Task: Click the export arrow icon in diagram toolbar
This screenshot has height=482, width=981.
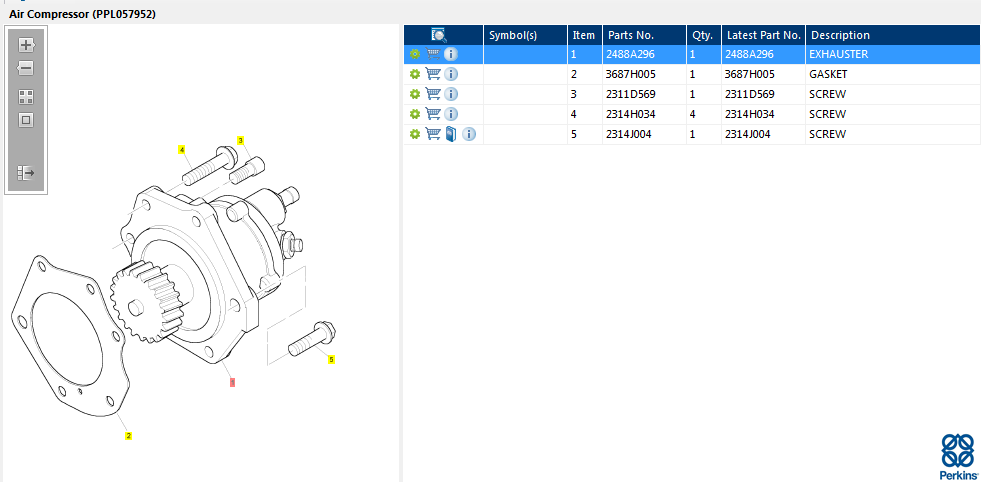Action: pyautogui.click(x=26, y=173)
